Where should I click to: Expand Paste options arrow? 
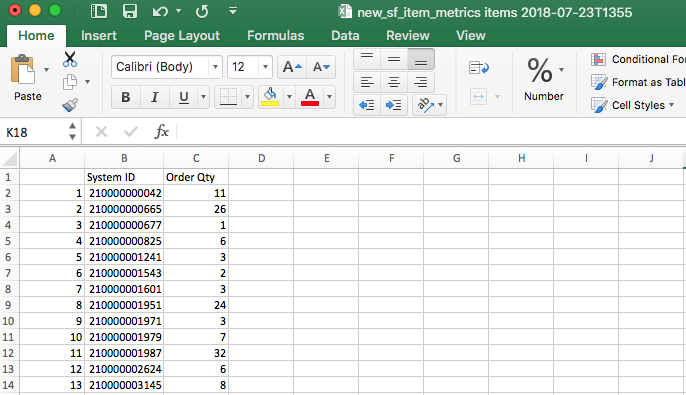click(46, 70)
